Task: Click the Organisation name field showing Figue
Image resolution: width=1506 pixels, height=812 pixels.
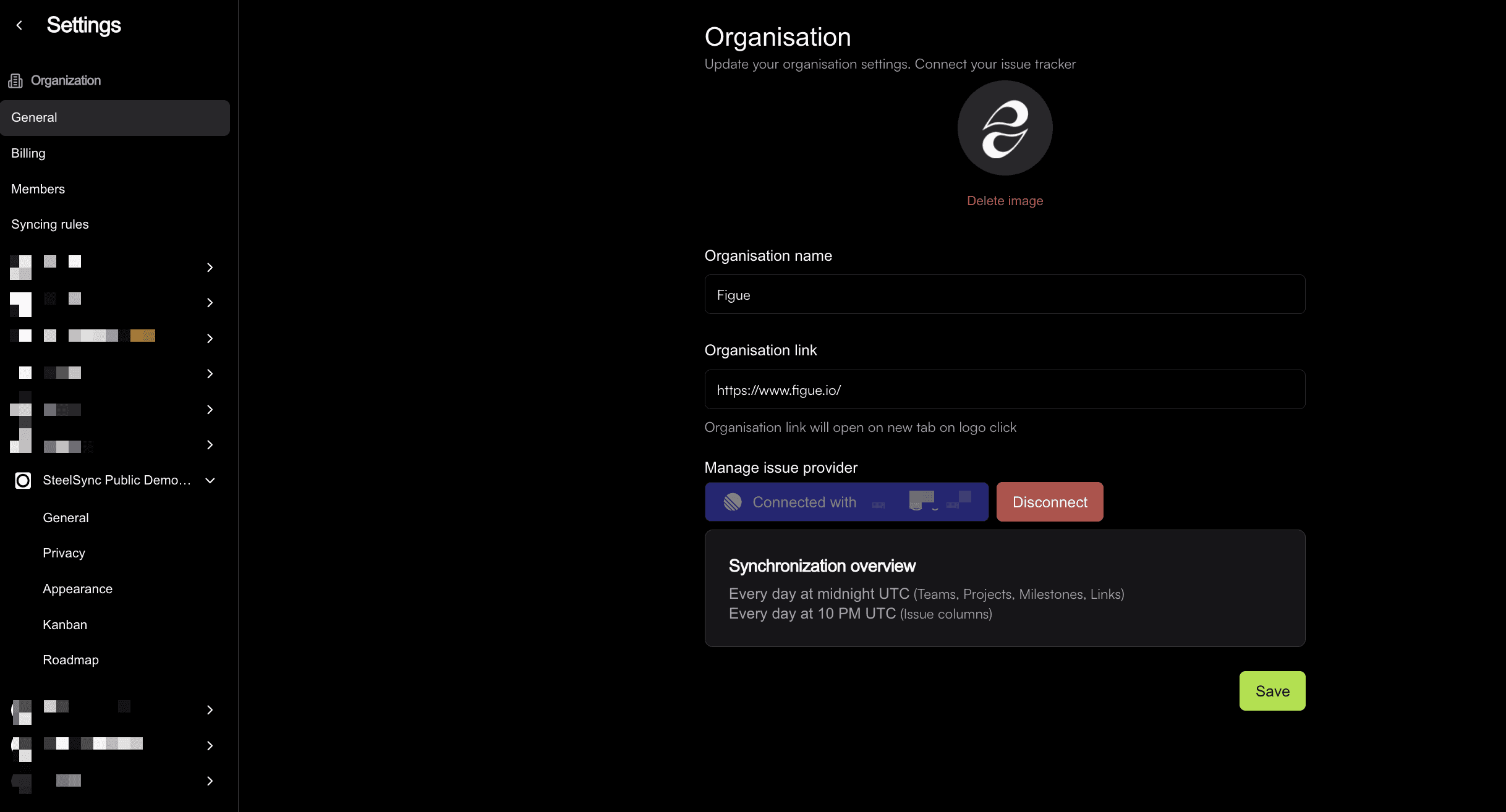Action: point(1004,295)
